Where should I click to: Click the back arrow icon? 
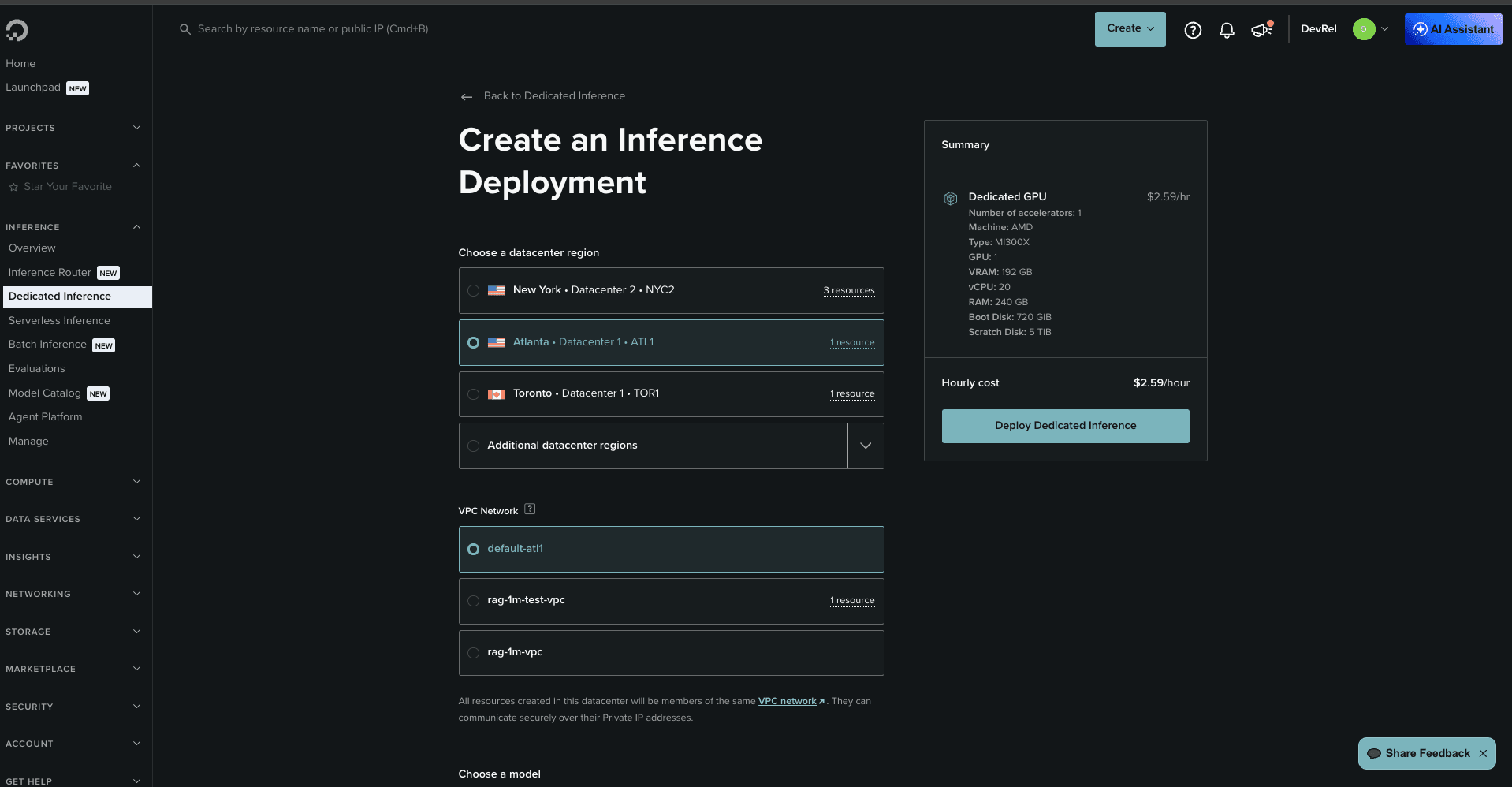click(x=467, y=96)
